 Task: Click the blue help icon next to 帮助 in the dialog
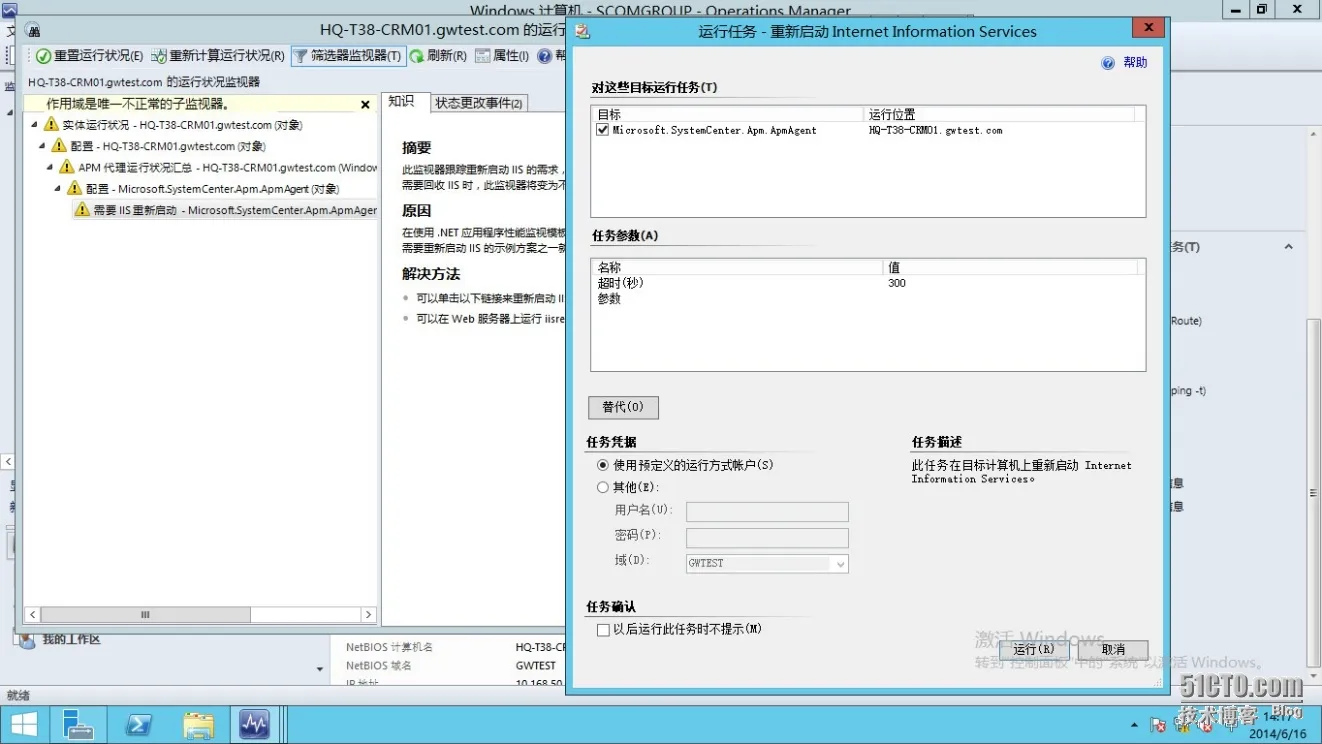point(1108,63)
